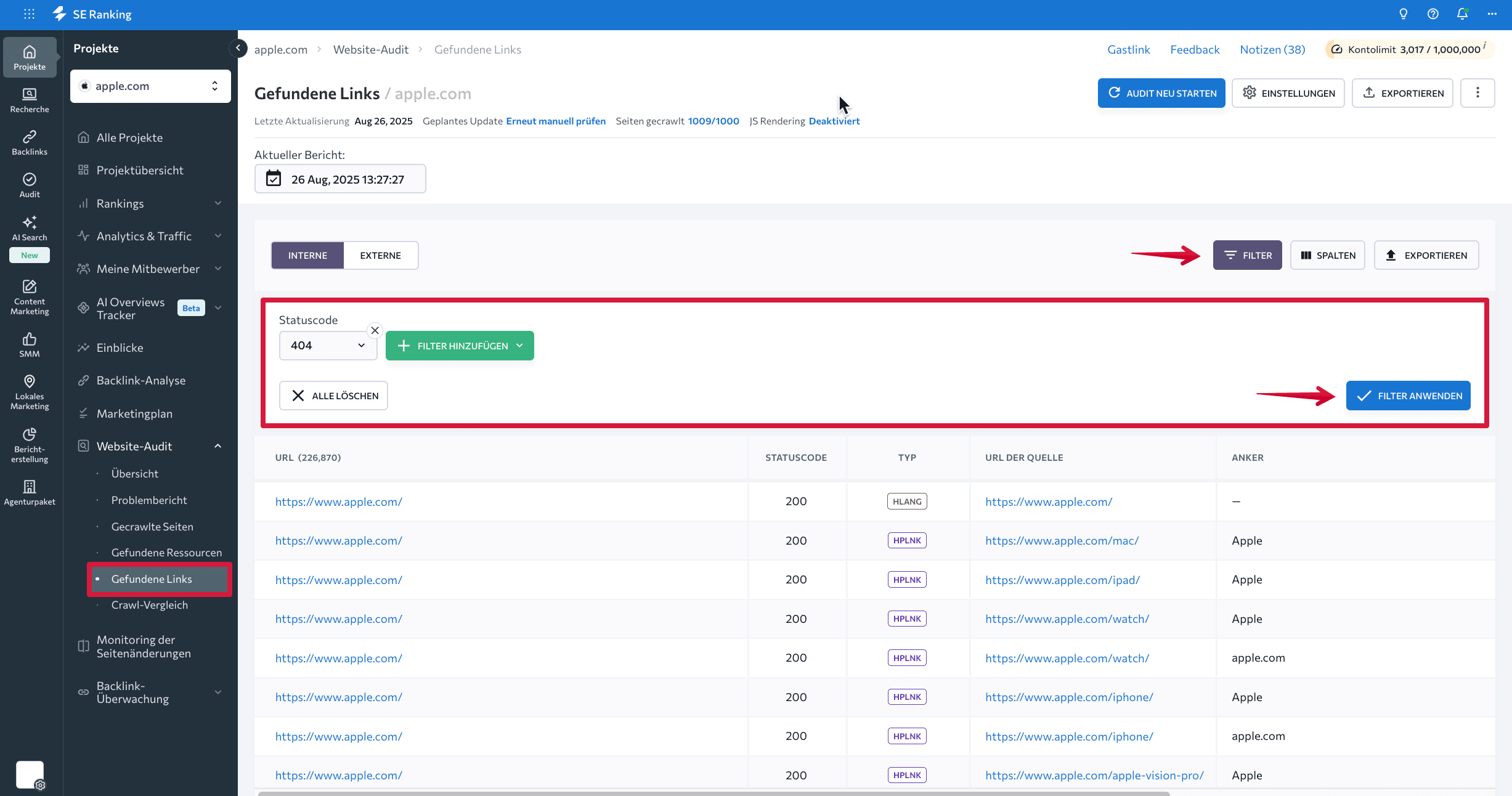Open Notizen (38)
The width and height of the screenshot is (1512, 796).
pyautogui.click(x=1272, y=49)
